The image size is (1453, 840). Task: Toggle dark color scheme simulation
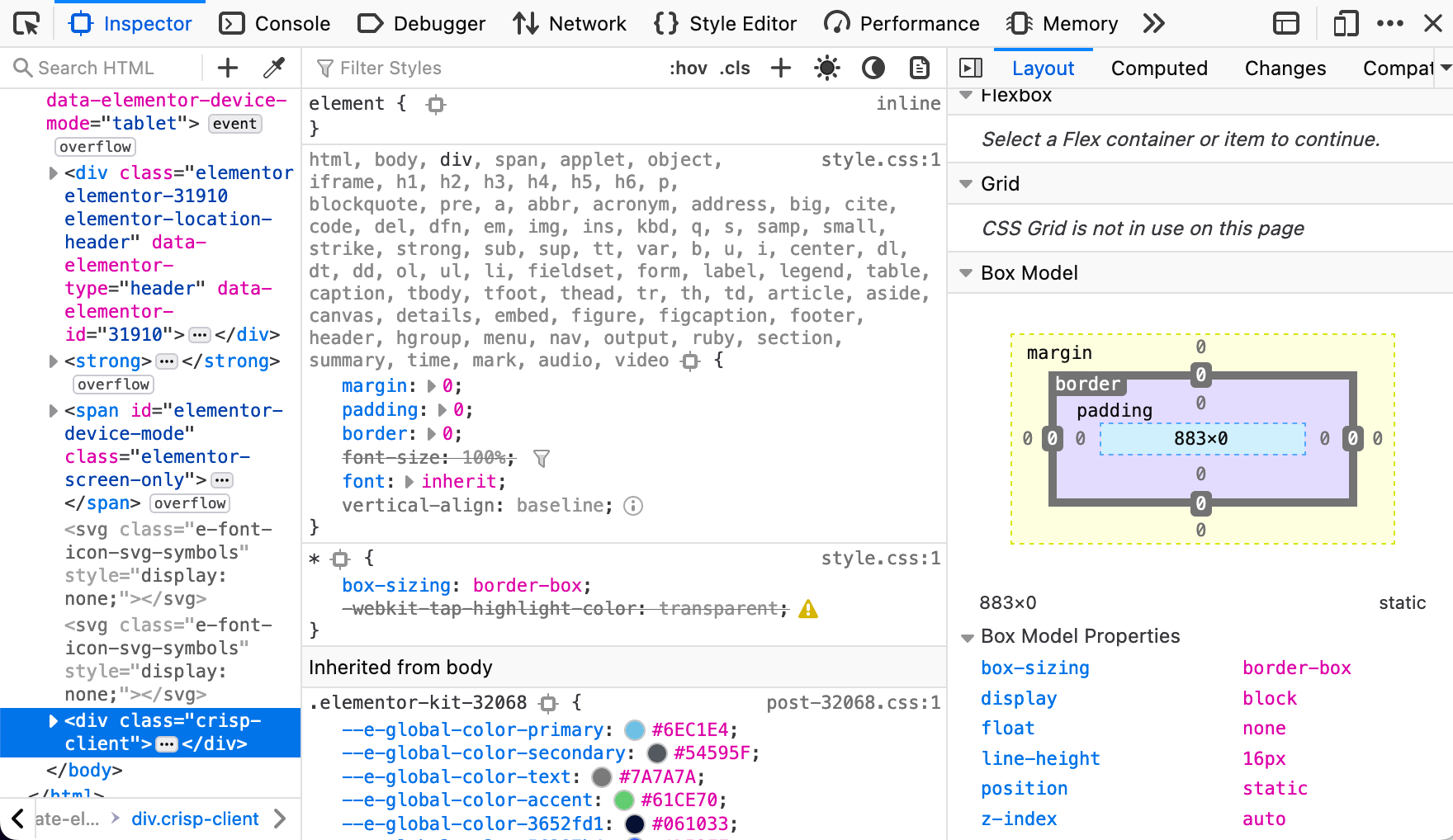873,68
